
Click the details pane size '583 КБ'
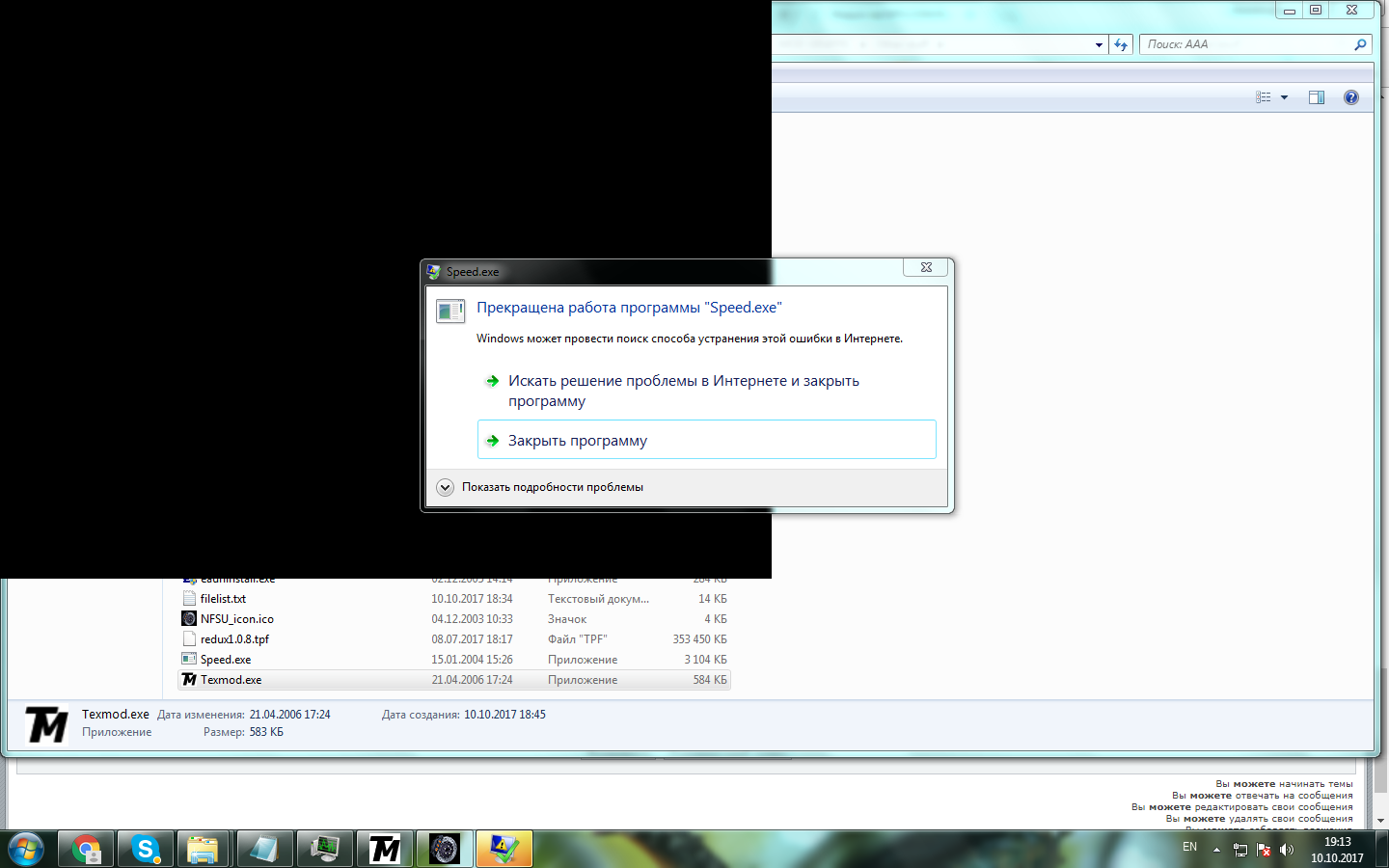point(266,732)
